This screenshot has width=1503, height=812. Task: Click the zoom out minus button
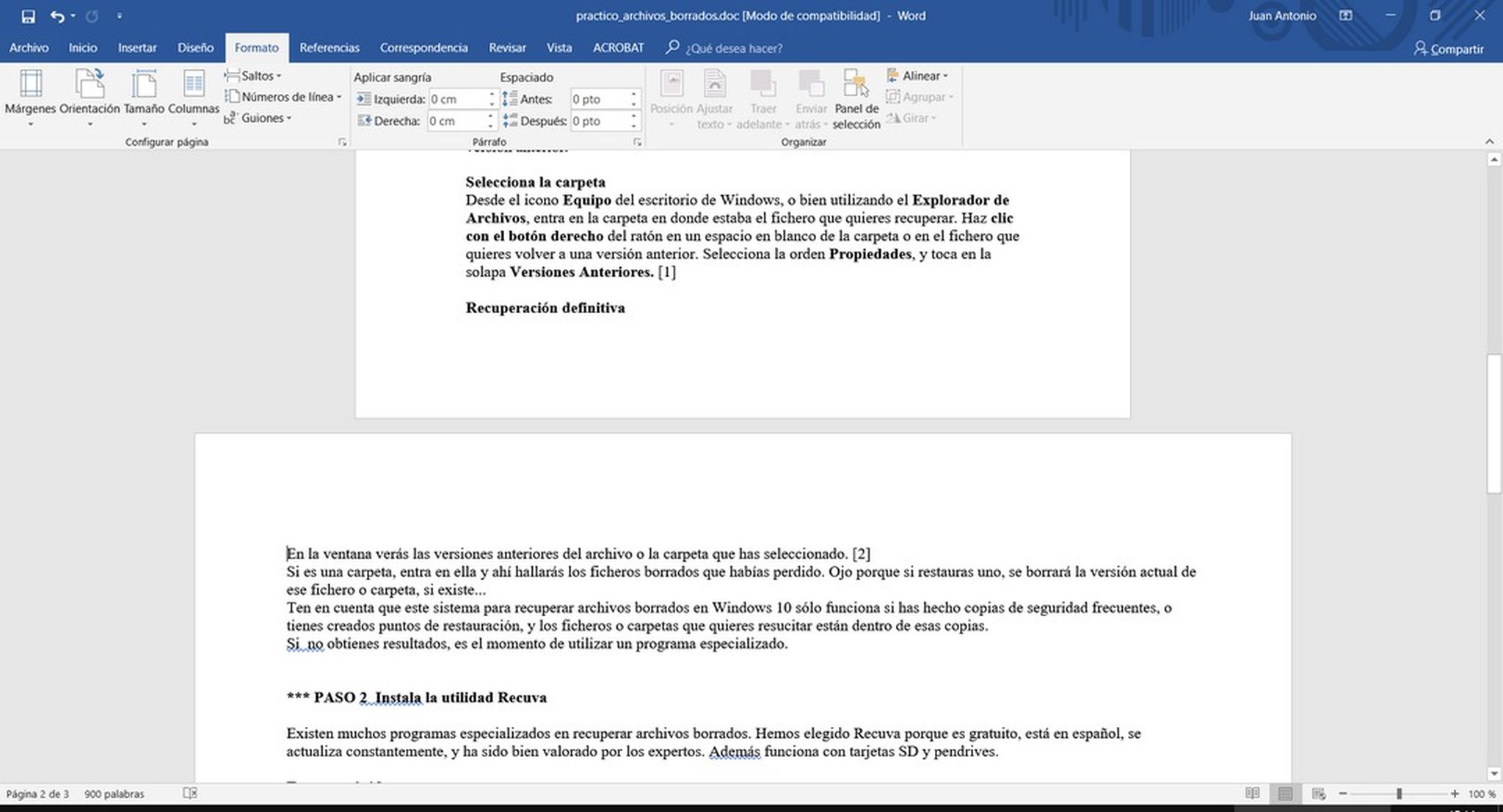click(1343, 794)
